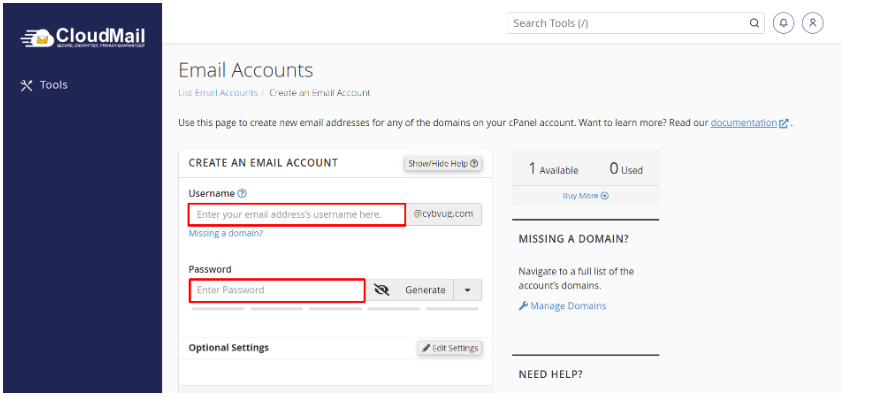Open Tools in the sidebar
Viewport: 871px width, 402px height.
[44, 85]
